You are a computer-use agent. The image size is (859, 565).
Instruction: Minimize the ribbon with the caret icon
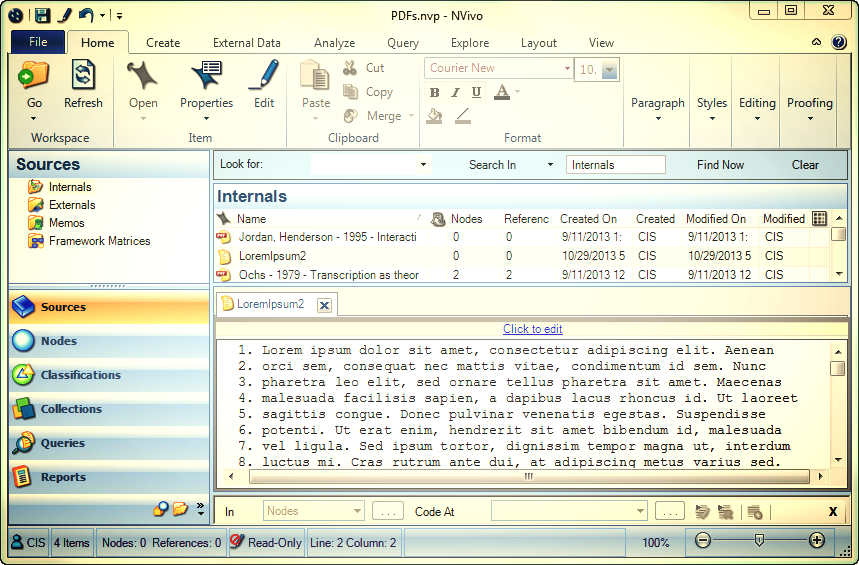816,42
